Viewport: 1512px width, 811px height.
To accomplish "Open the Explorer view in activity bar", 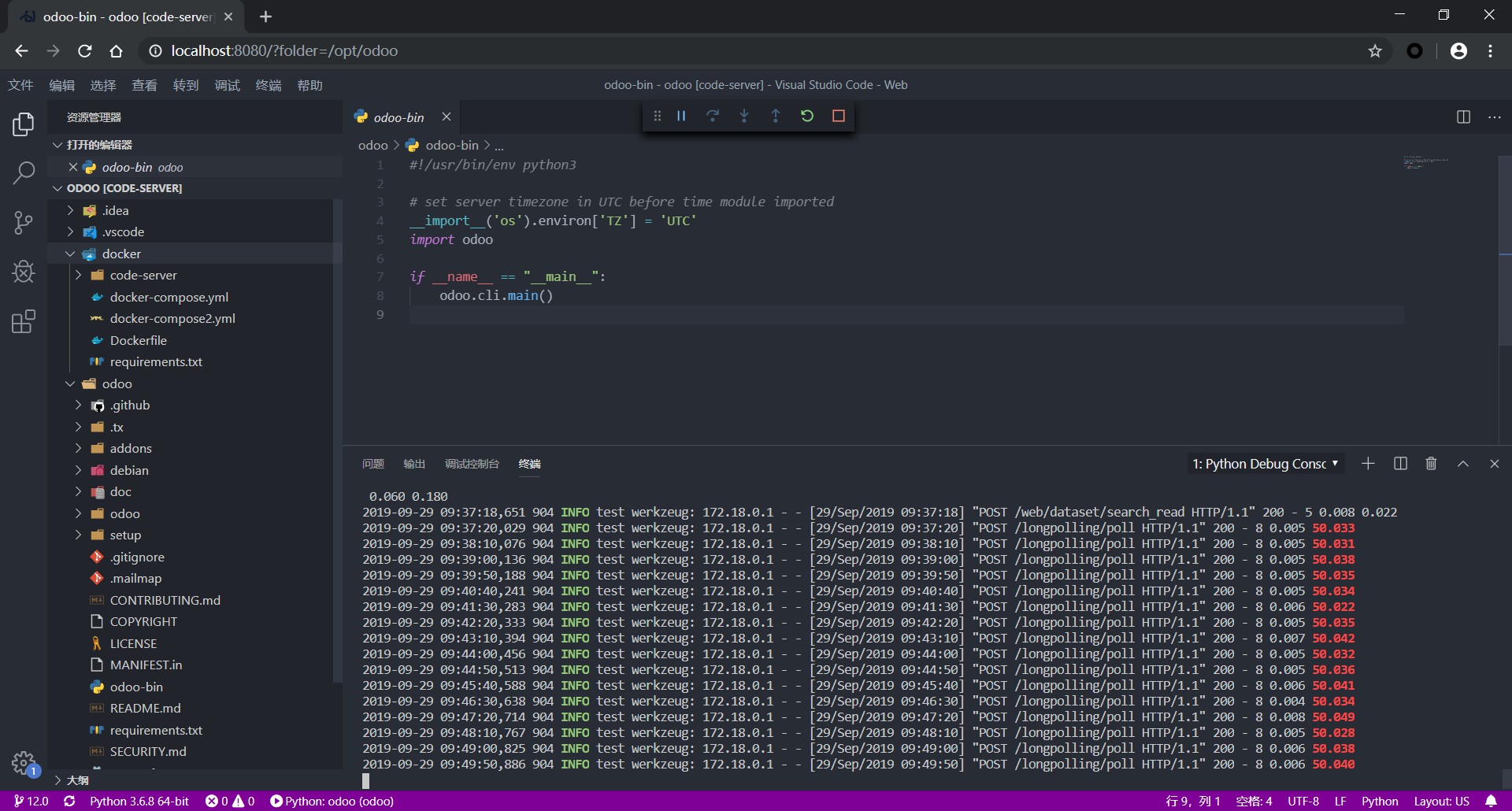I will point(24,124).
